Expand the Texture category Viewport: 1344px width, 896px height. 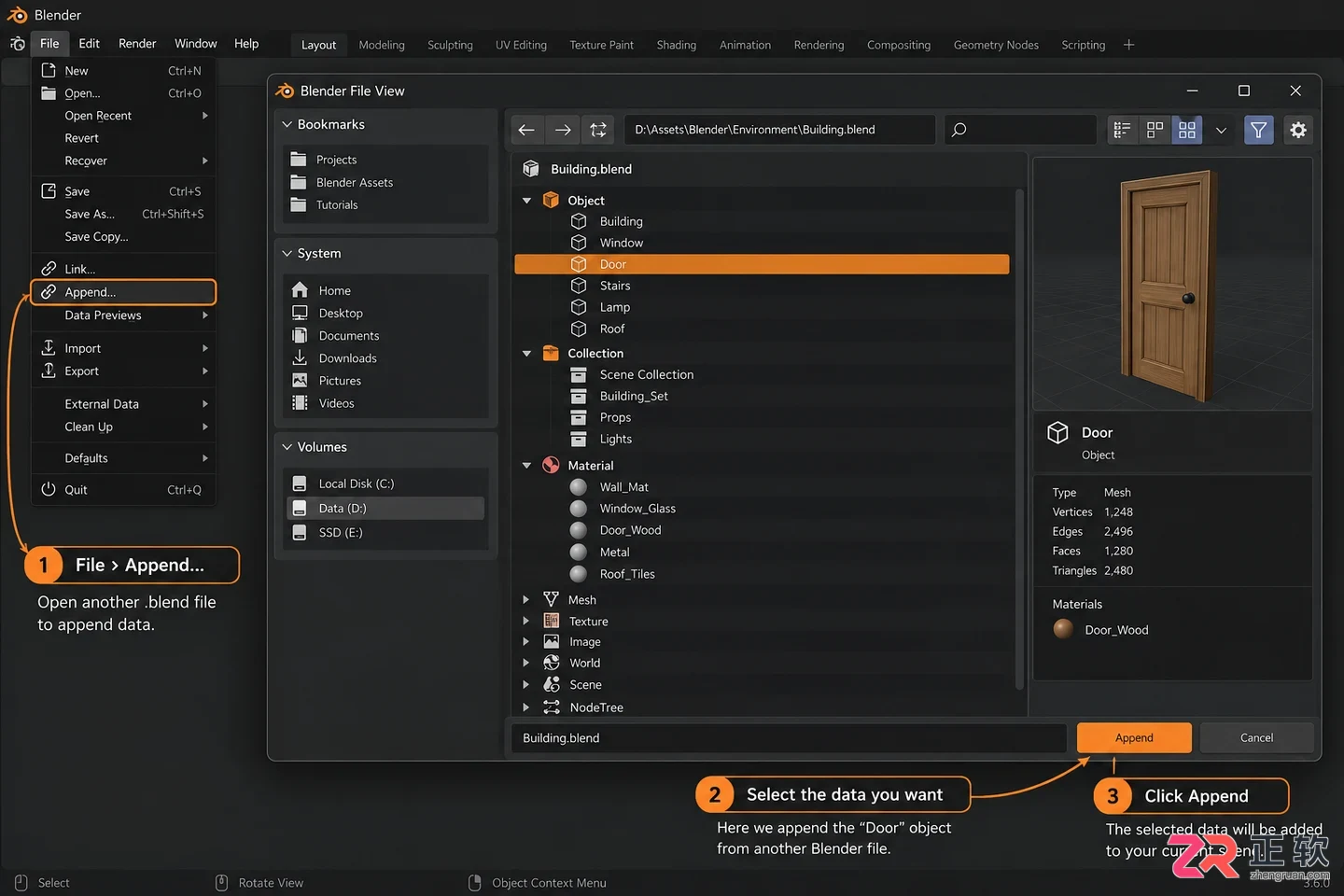point(526,622)
